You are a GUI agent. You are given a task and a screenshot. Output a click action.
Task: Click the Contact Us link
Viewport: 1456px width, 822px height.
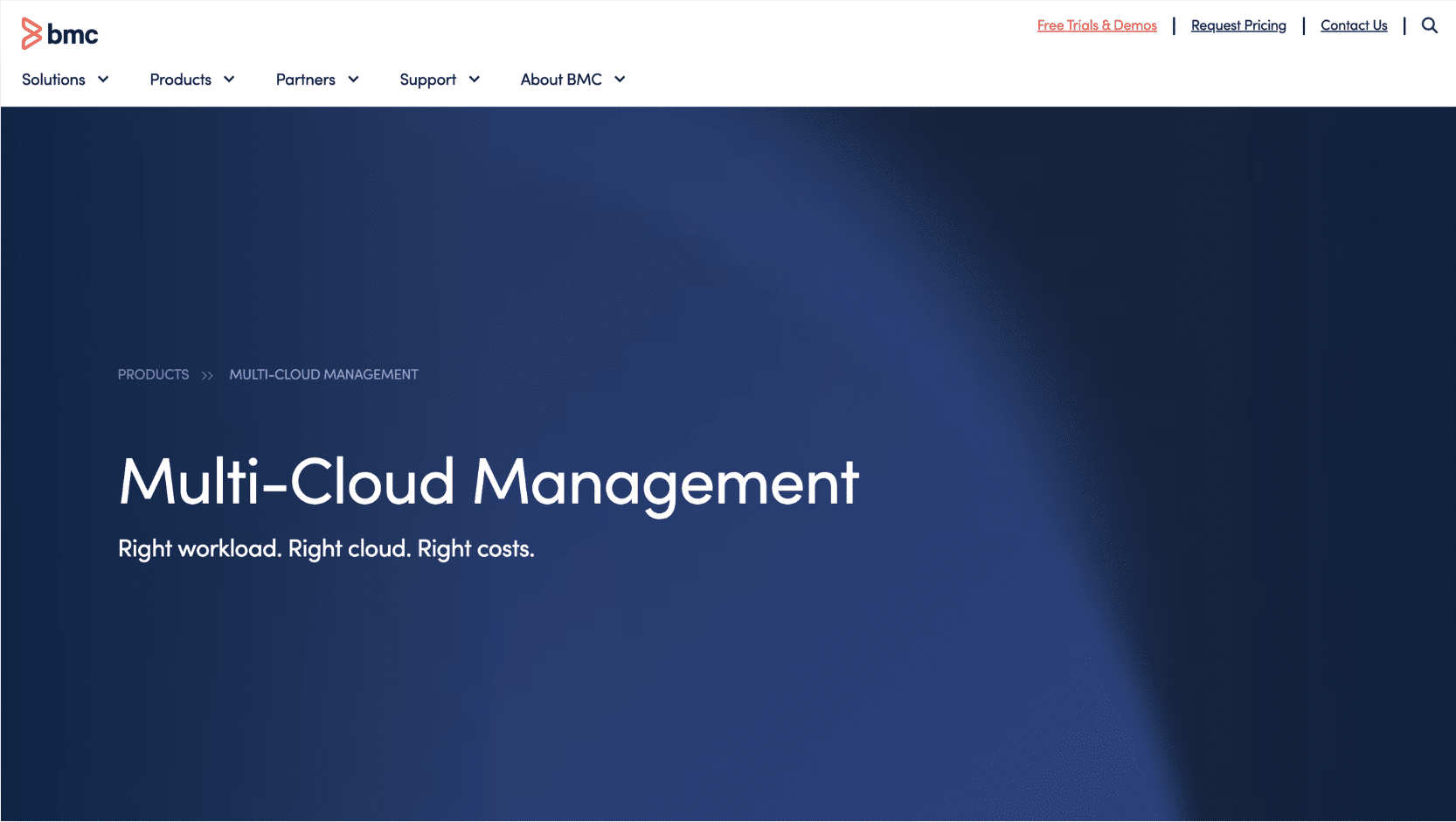[x=1353, y=25]
